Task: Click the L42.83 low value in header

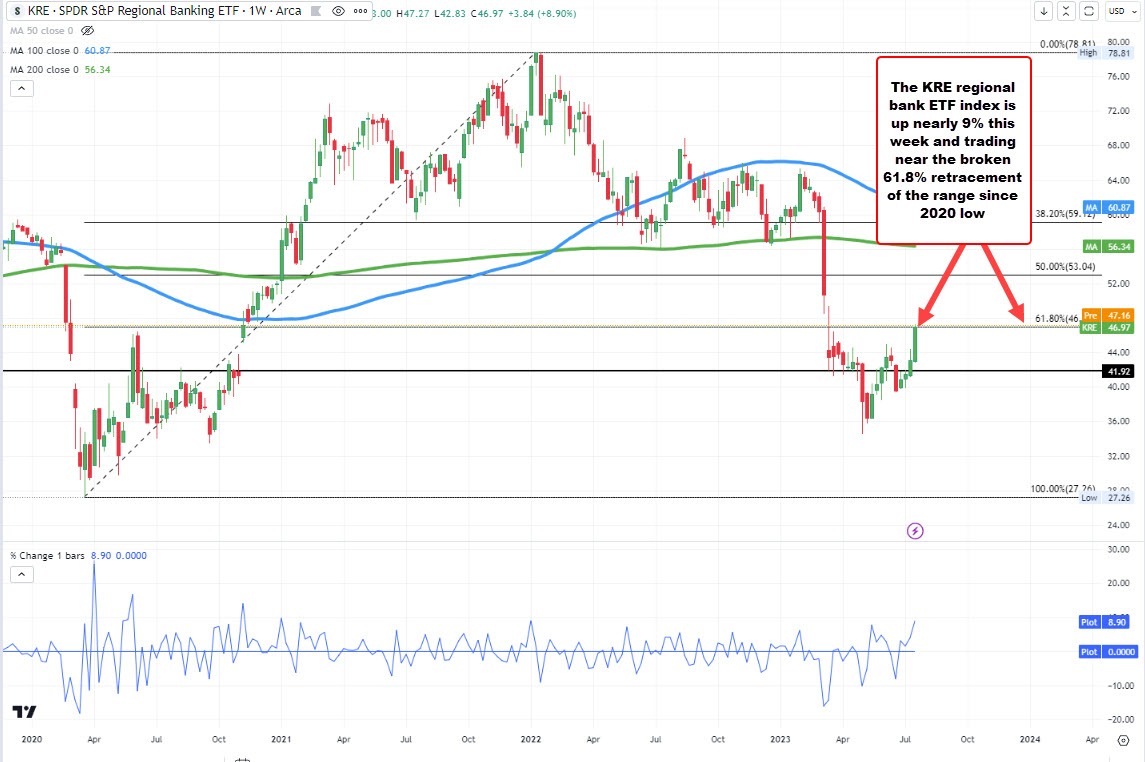Action: click(449, 13)
